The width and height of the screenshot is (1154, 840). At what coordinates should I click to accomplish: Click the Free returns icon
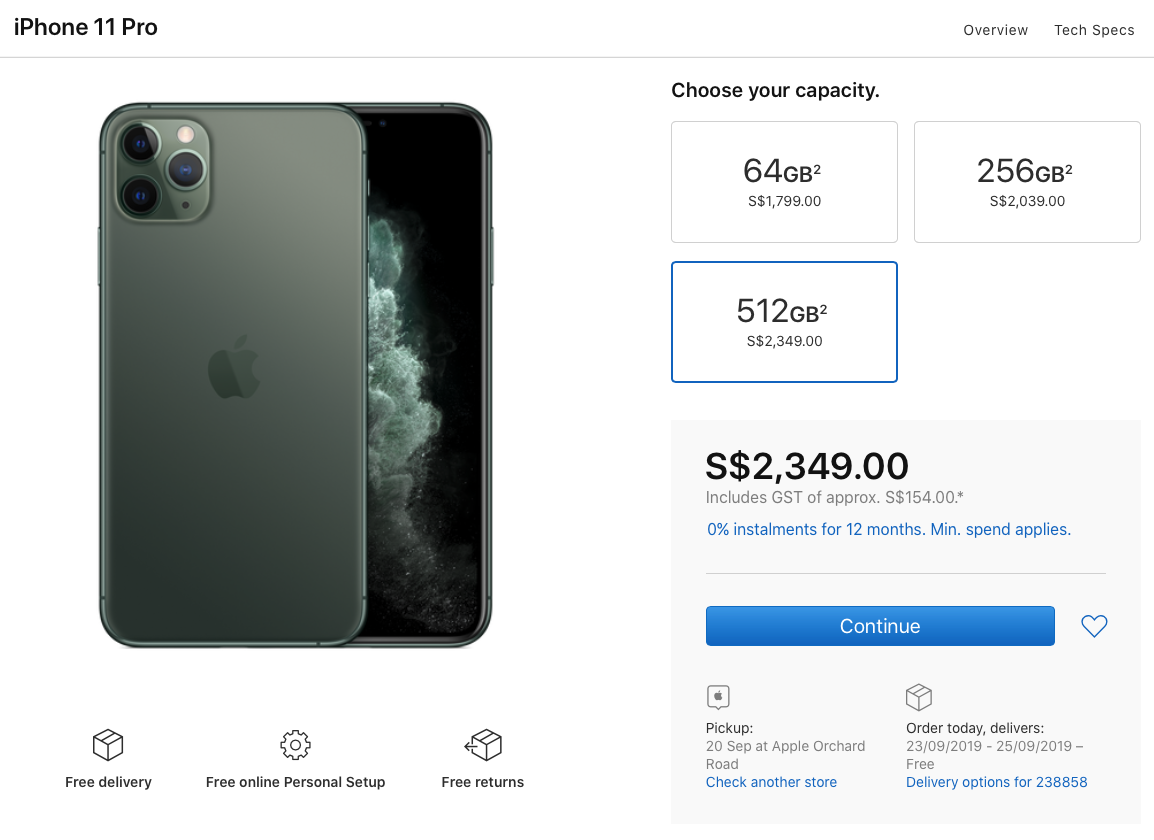483,744
